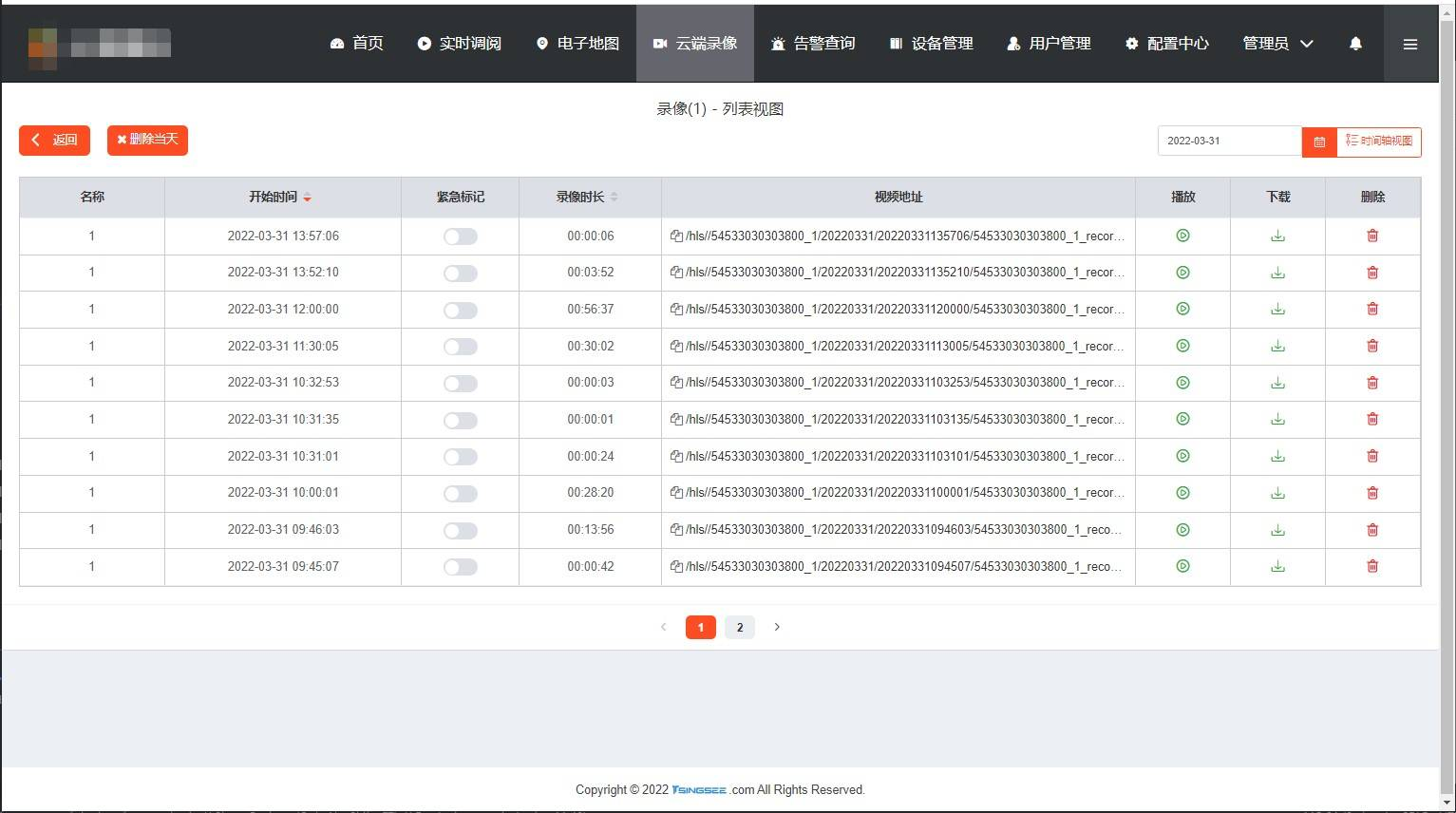This screenshot has width=1456, height=813.
Task: Open the hamburger menu in header
Action: pyautogui.click(x=1410, y=44)
